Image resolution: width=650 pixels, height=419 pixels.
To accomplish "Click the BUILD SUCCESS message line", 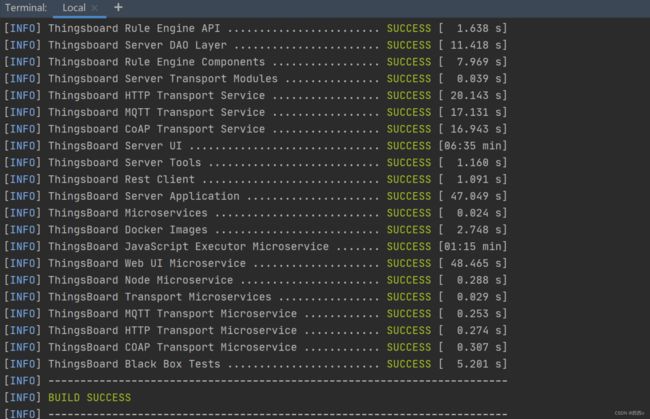I will [x=90, y=397].
